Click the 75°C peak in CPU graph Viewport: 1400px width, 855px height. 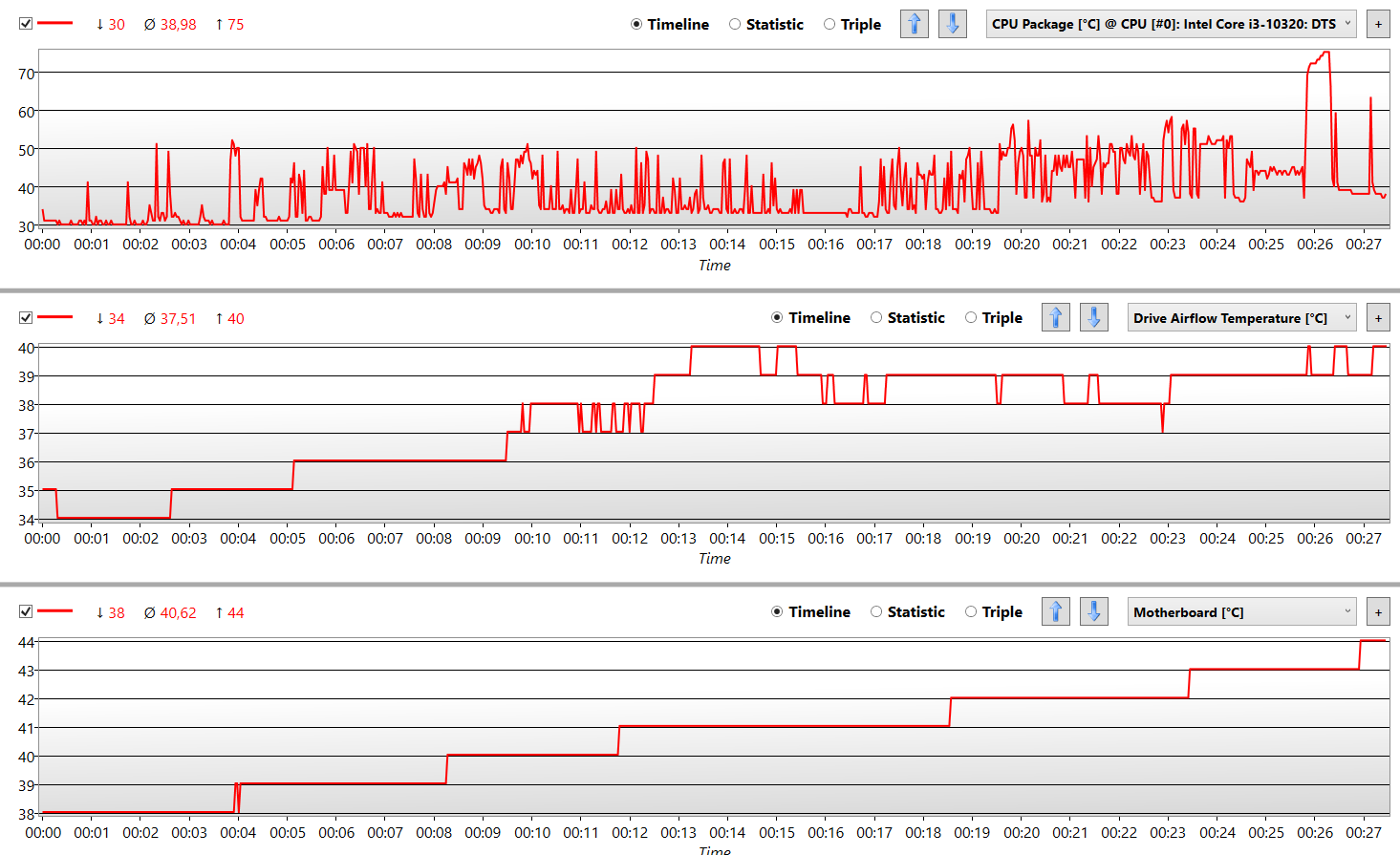pos(1324,53)
